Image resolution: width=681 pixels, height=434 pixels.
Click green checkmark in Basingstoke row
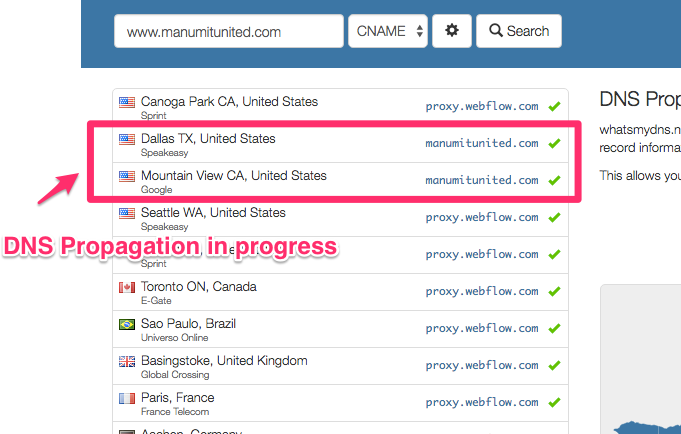[x=554, y=365]
